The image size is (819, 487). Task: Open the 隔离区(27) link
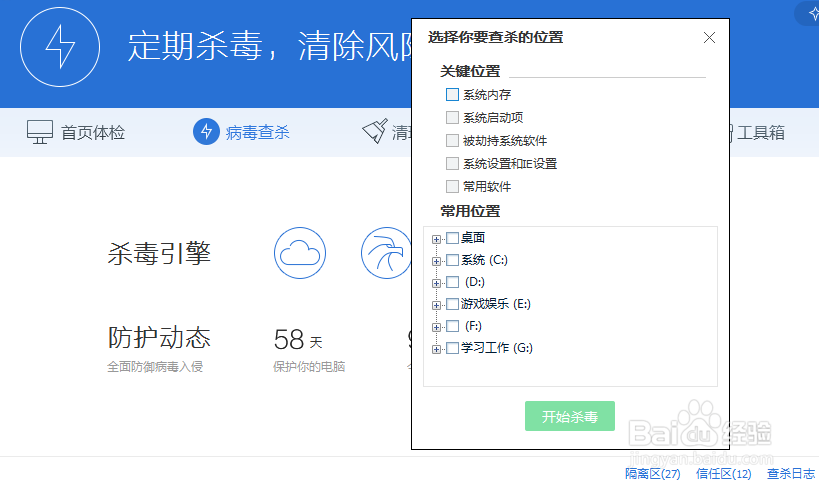click(652, 473)
